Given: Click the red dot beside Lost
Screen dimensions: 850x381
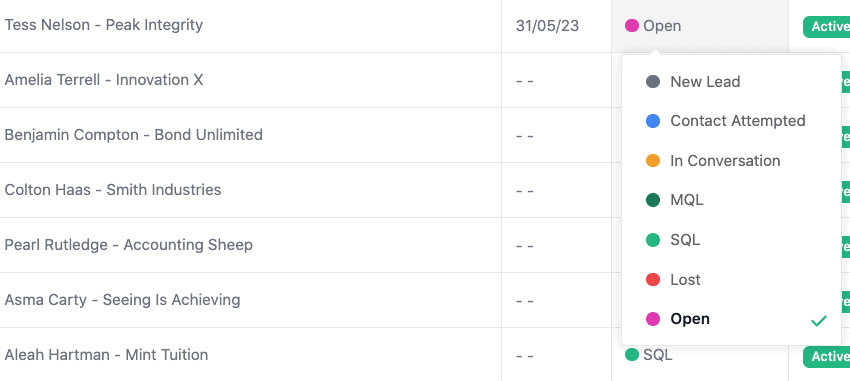Looking at the screenshot, I should click(x=653, y=280).
